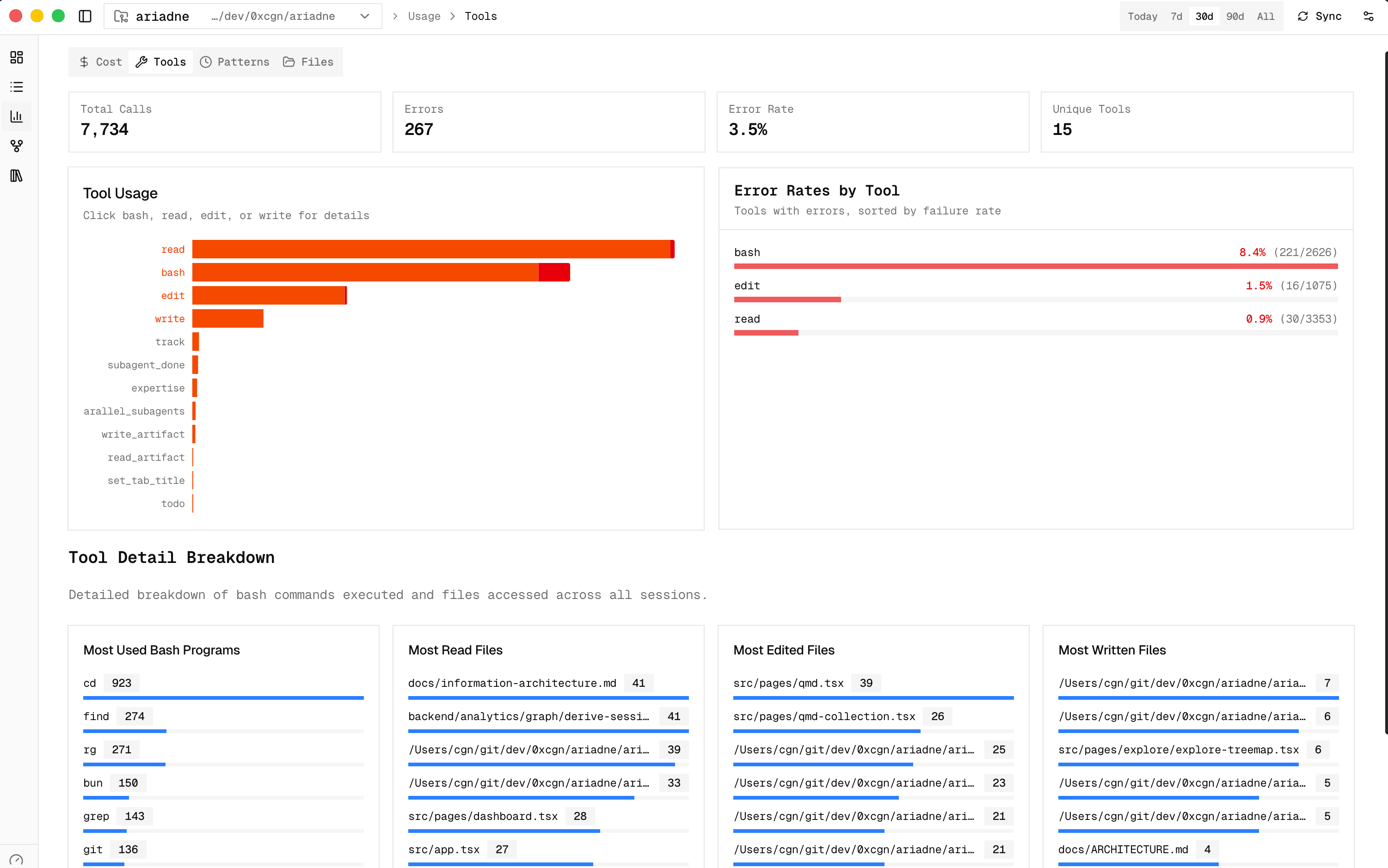Screen dimensions: 1388x868
Task: Open the git branch view sidebar icon
Action: (16, 146)
